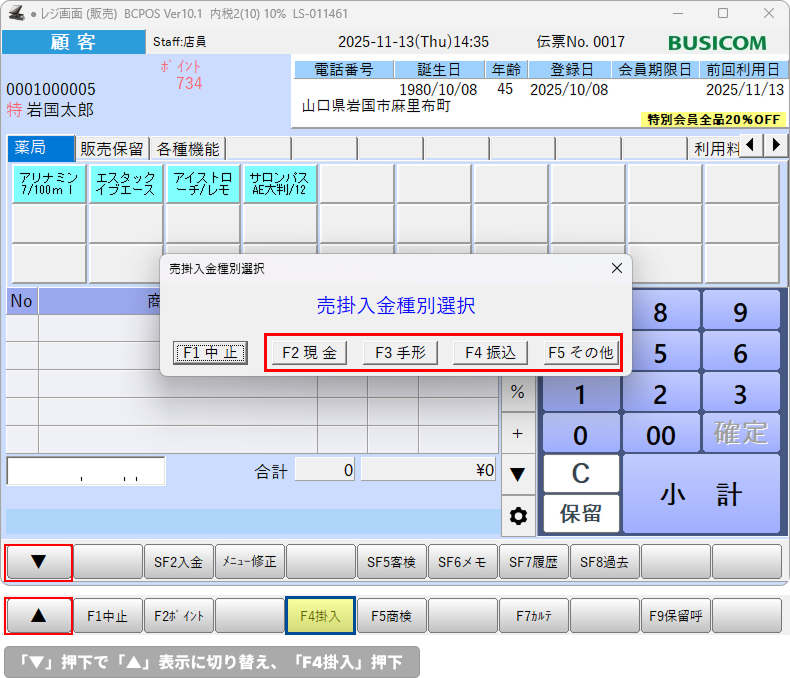
Task: Click the percent key
Action: pos(517,393)
